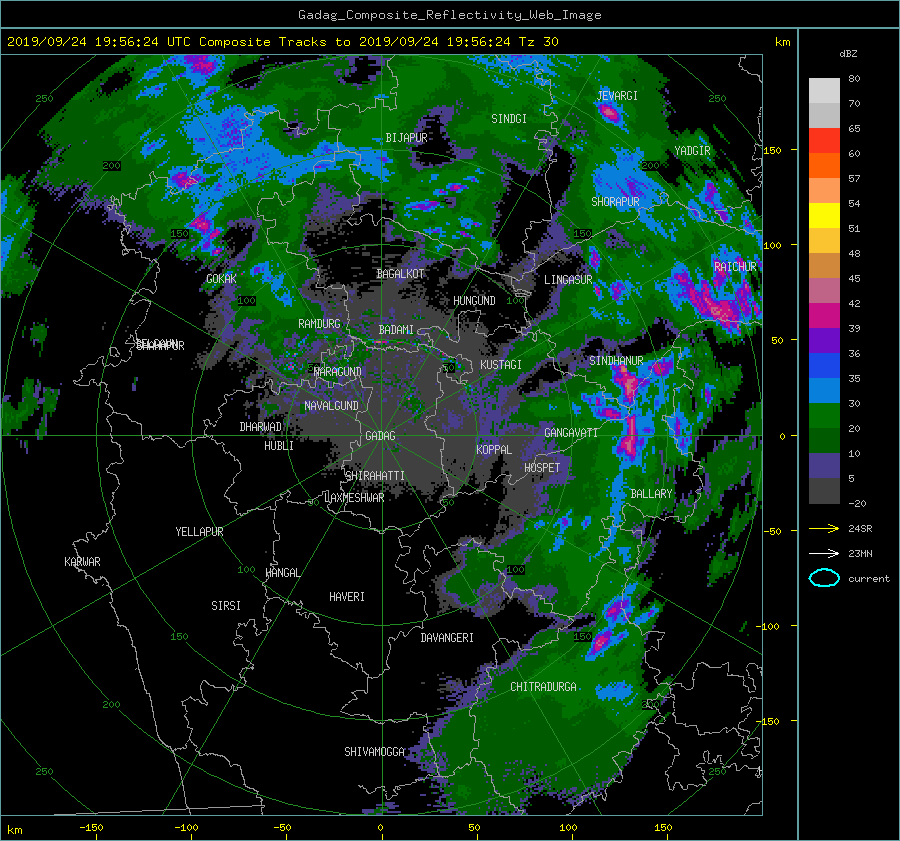This screenshot has height=841, width=900.
Task: Click the DHARWAD city label
Action: pos(261,427)
